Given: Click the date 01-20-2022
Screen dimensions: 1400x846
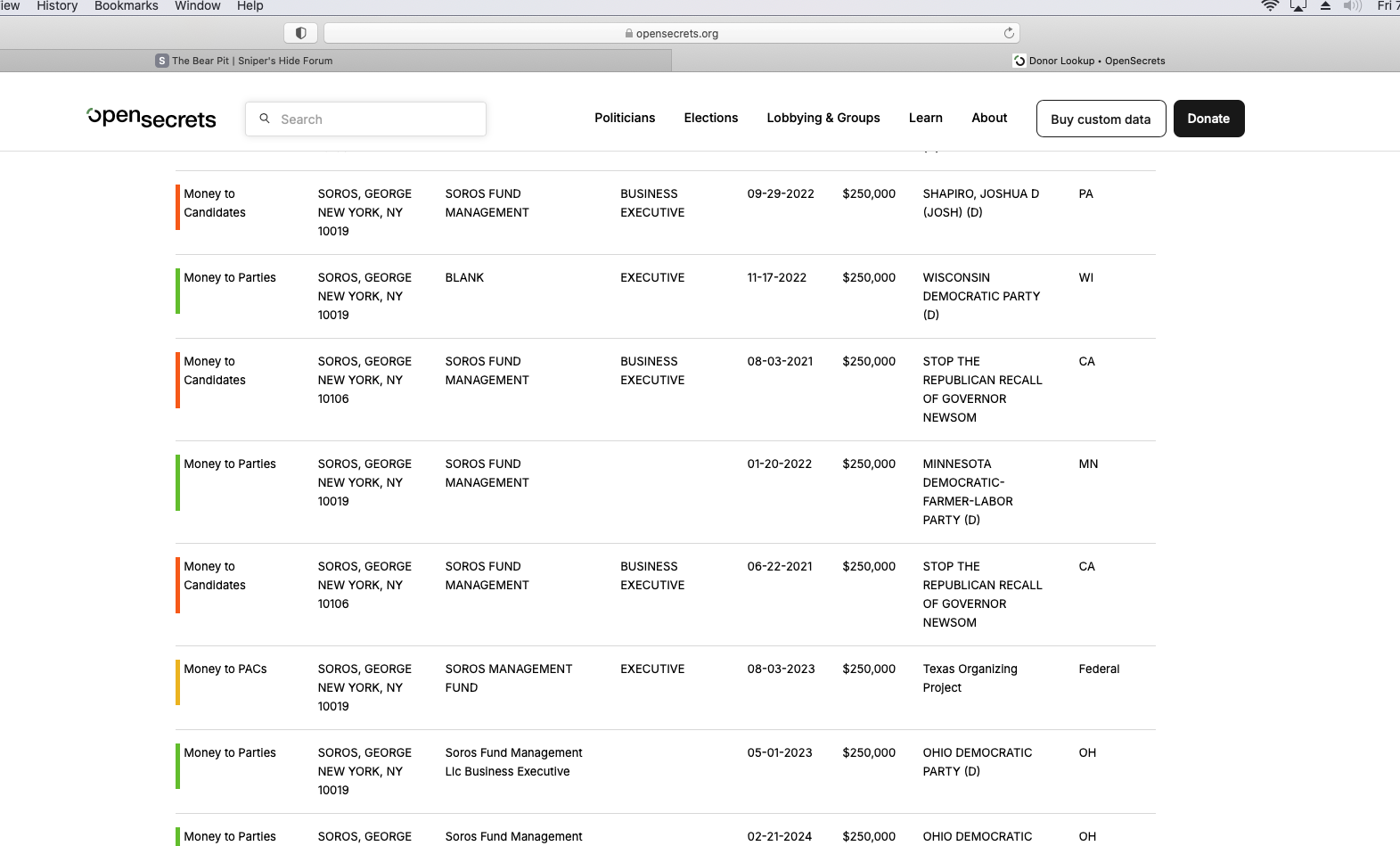Looking at the screenshot, I should (780, 464).
